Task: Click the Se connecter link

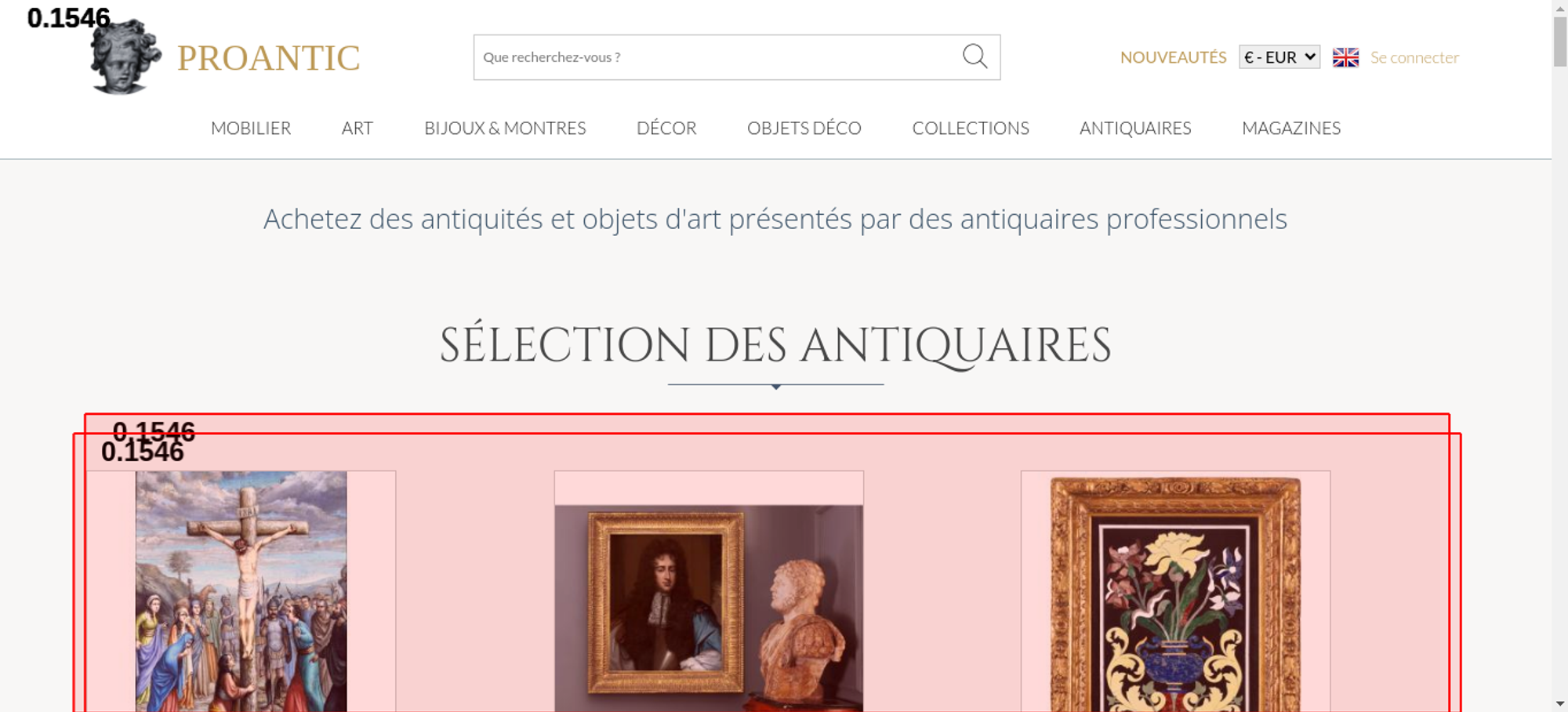Action: pyautogui.click(x=1414, y=57)
